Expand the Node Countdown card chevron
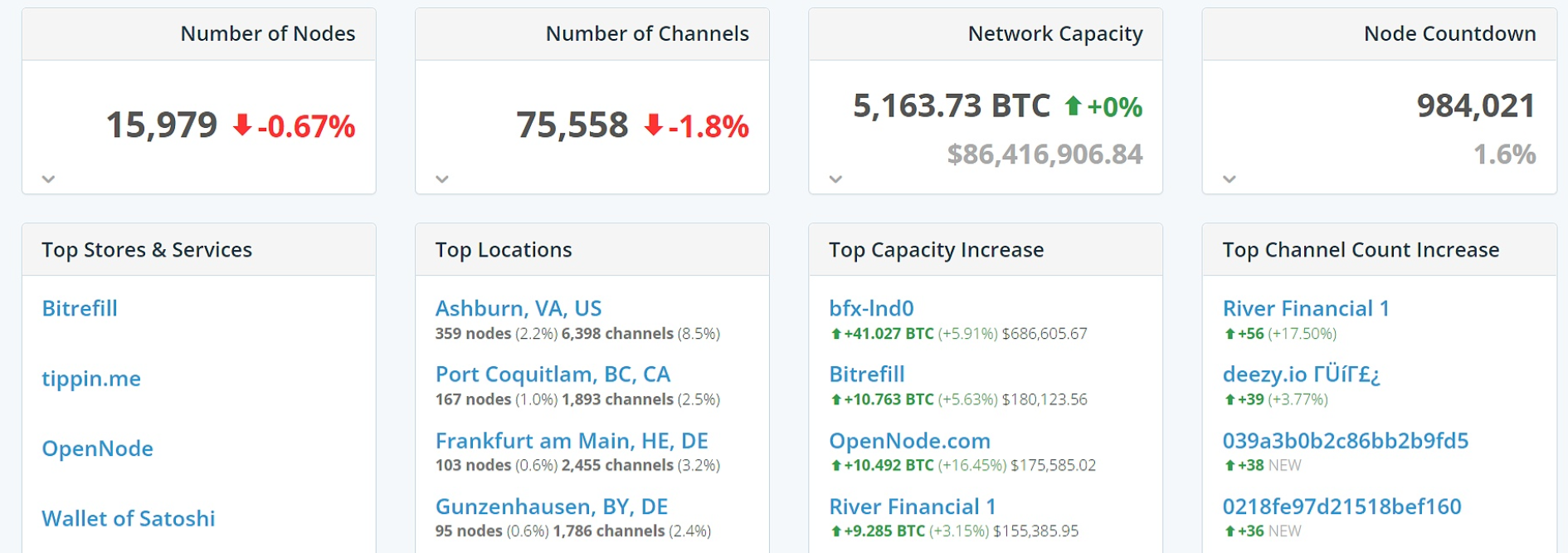Image resolution: width=1568 pixels, height=553 pixels. coord(1230,179)
